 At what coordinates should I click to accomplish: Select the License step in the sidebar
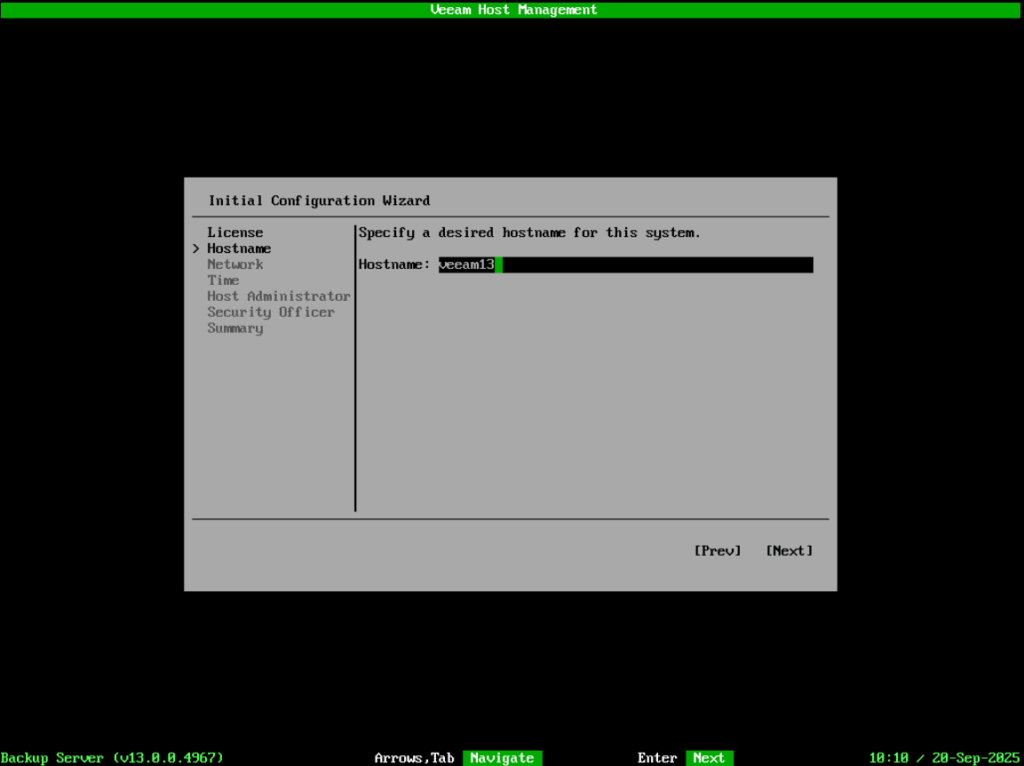235,233
